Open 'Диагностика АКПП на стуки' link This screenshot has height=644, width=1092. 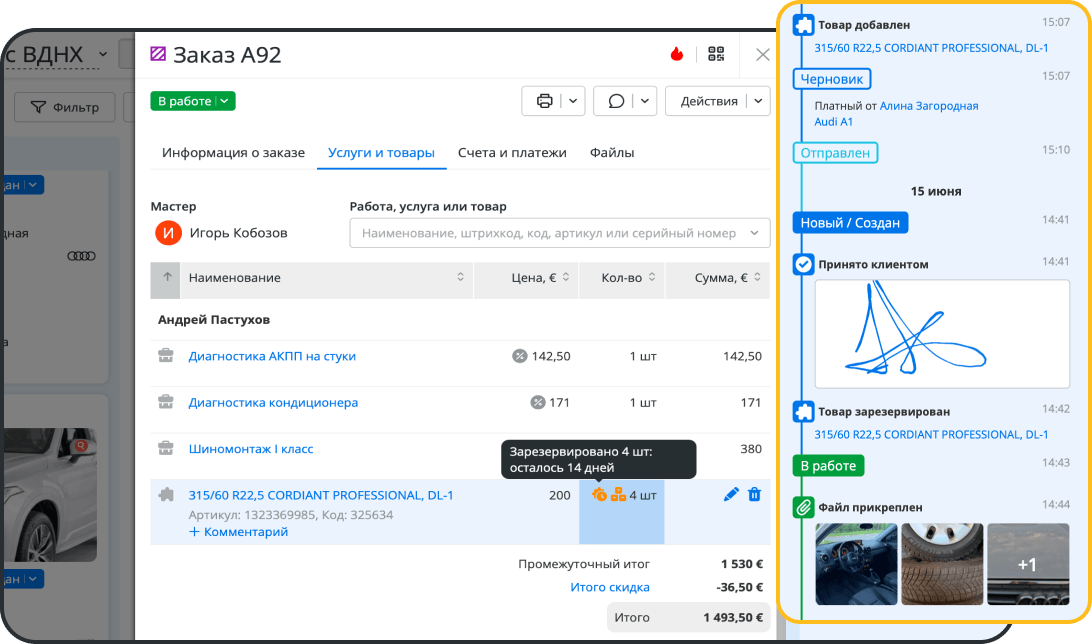(x=272, y=356)
